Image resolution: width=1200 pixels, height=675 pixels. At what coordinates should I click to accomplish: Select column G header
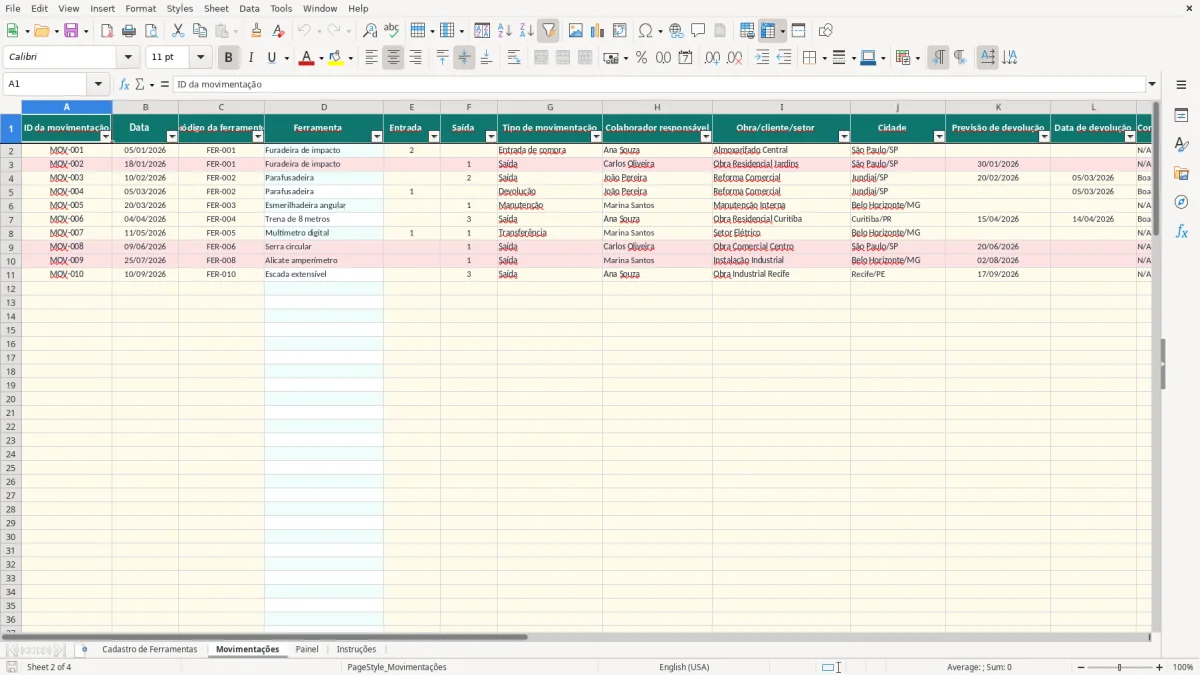tap(550, 107)
